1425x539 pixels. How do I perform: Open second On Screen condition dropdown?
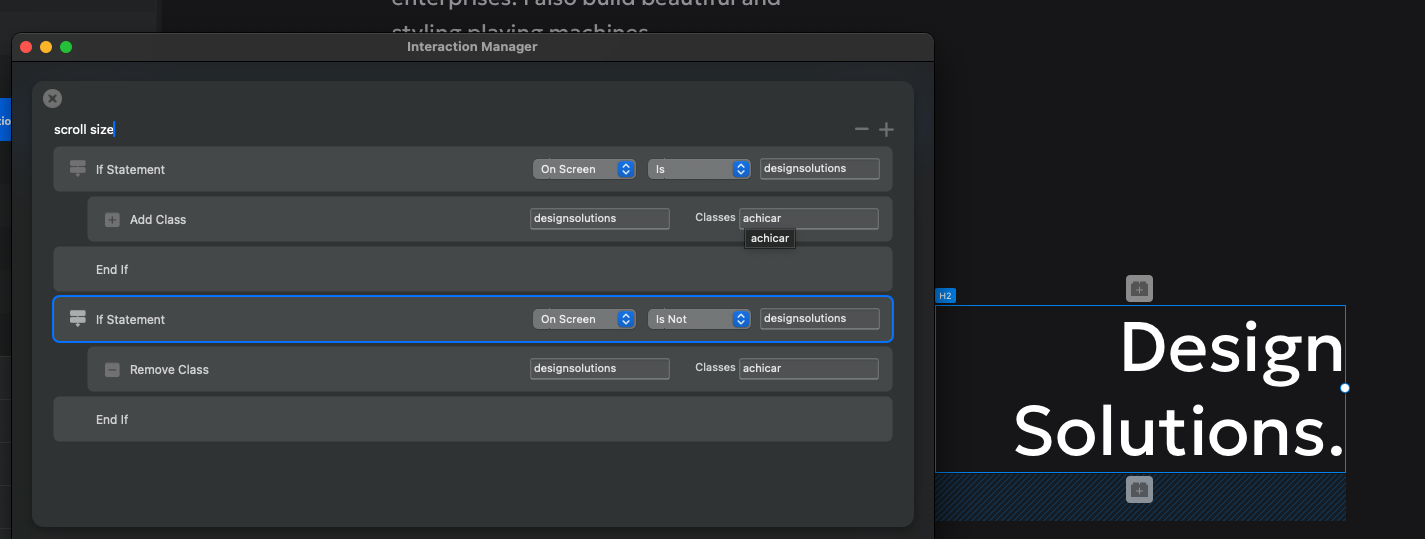pyautogui.click(x=584, y=319)
